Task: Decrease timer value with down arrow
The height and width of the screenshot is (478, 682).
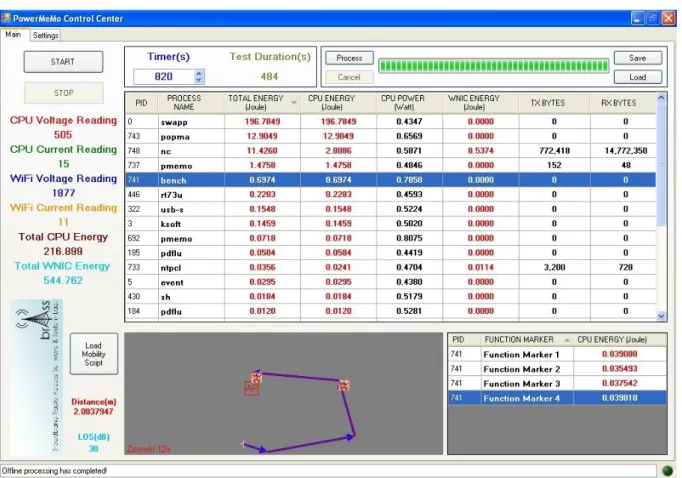Action: tap(199, 80)
